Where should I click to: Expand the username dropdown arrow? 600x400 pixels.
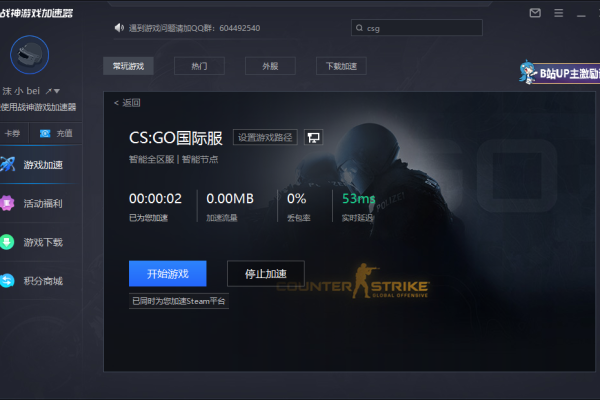57,91
